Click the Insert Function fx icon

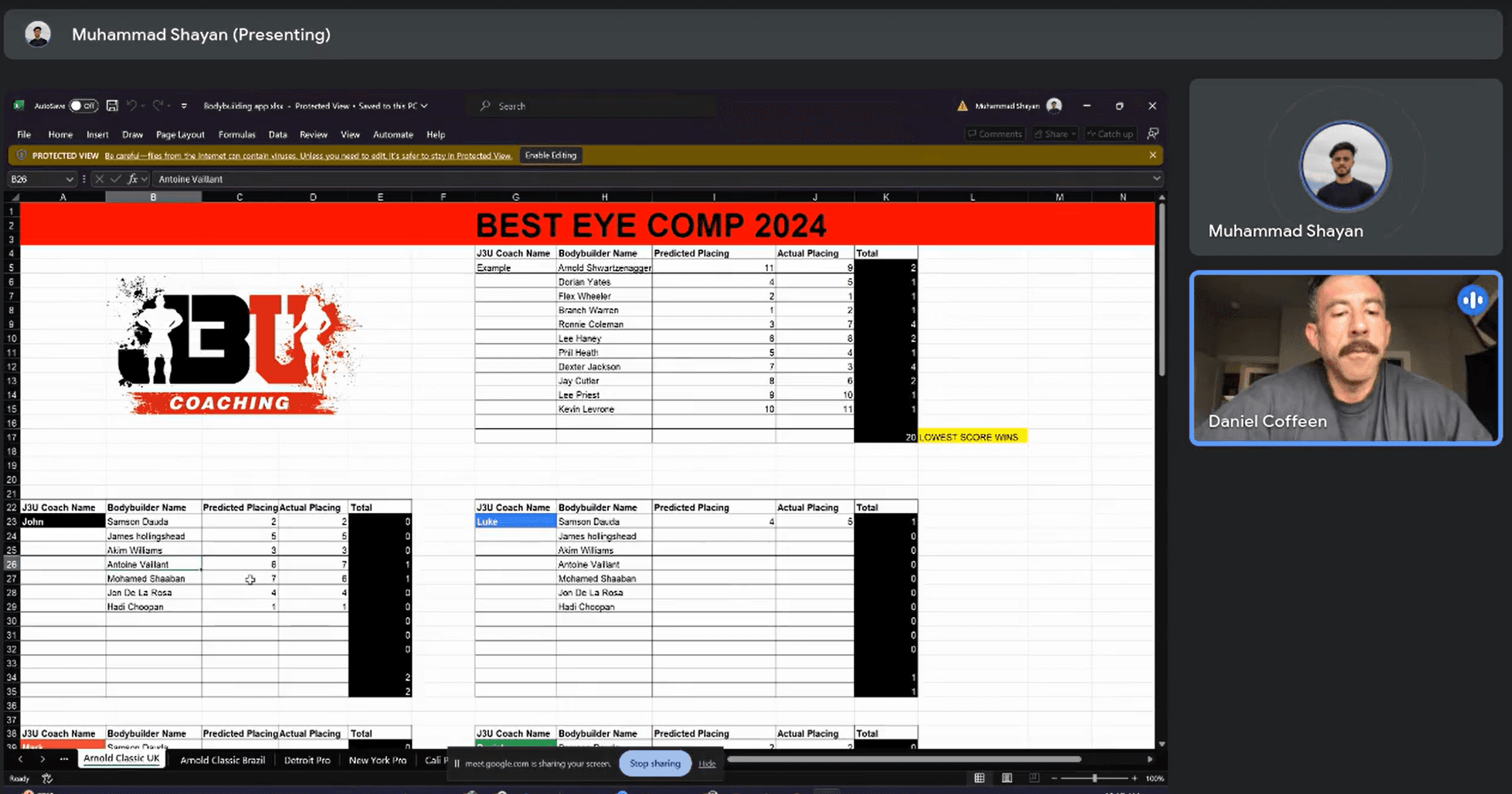tap(133, 179)
